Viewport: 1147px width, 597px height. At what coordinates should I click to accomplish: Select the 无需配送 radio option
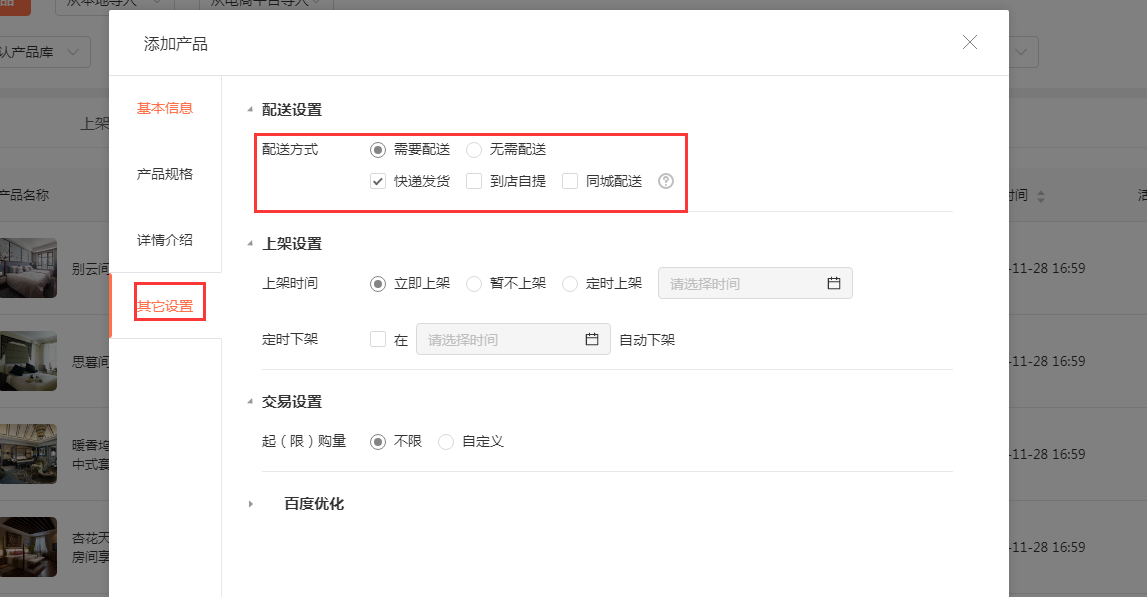point(474,150)
